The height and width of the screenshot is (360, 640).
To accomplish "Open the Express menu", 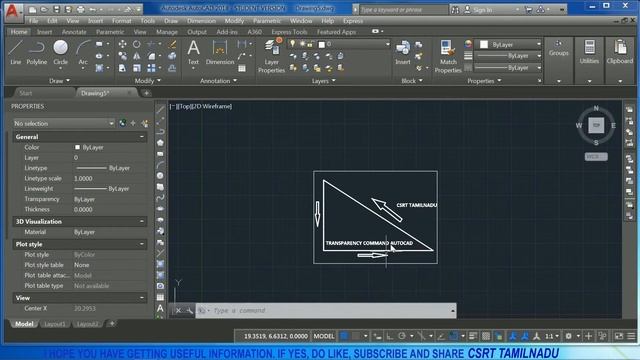I will point(353,21).
